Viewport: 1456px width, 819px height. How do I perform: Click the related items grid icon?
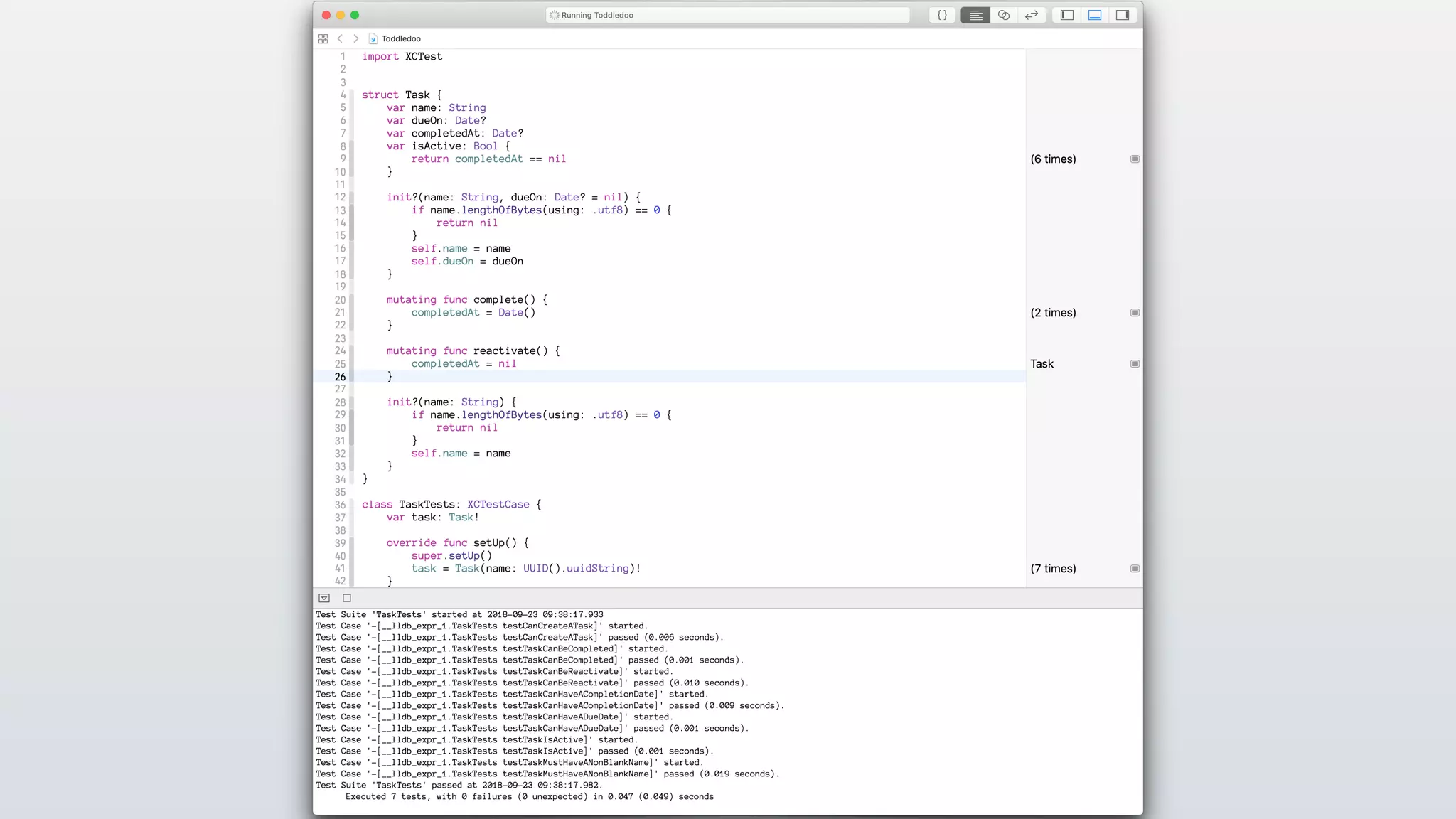323,38
